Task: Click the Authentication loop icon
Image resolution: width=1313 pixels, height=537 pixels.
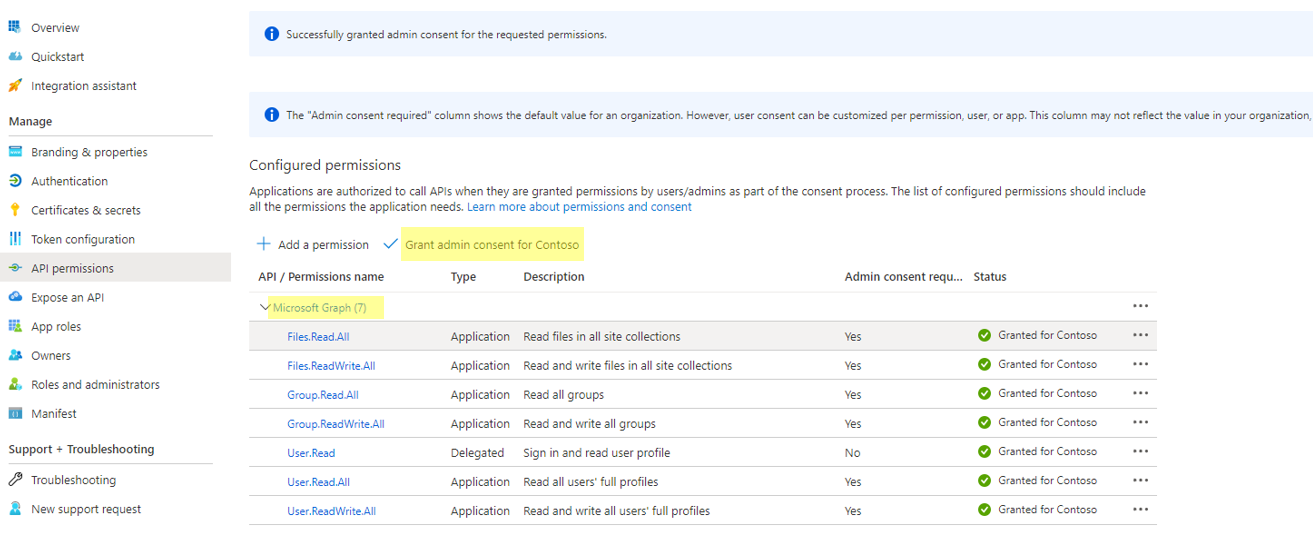Action: click(x=15, y=181)
